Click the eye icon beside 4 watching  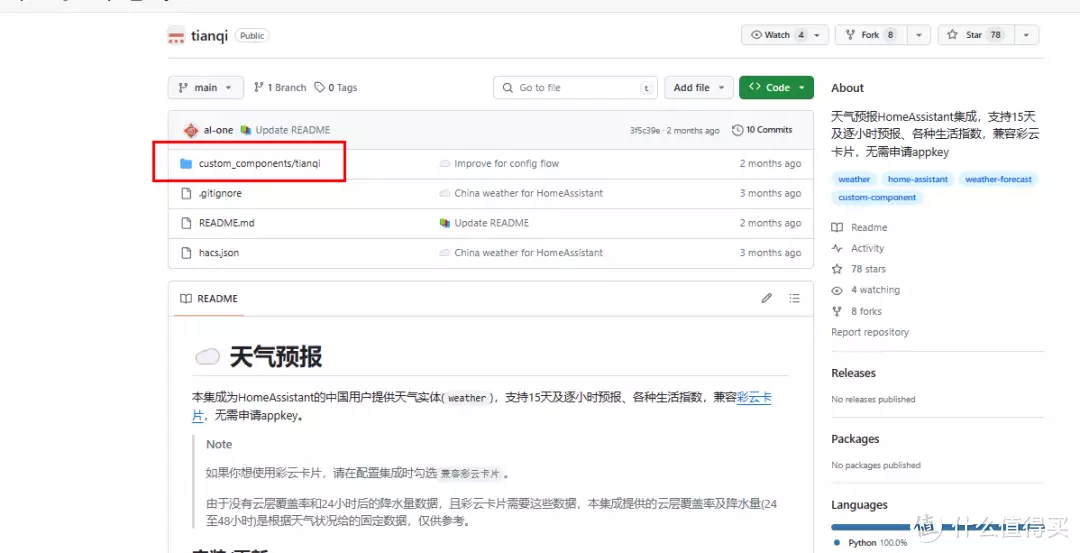tap(837, 290)
